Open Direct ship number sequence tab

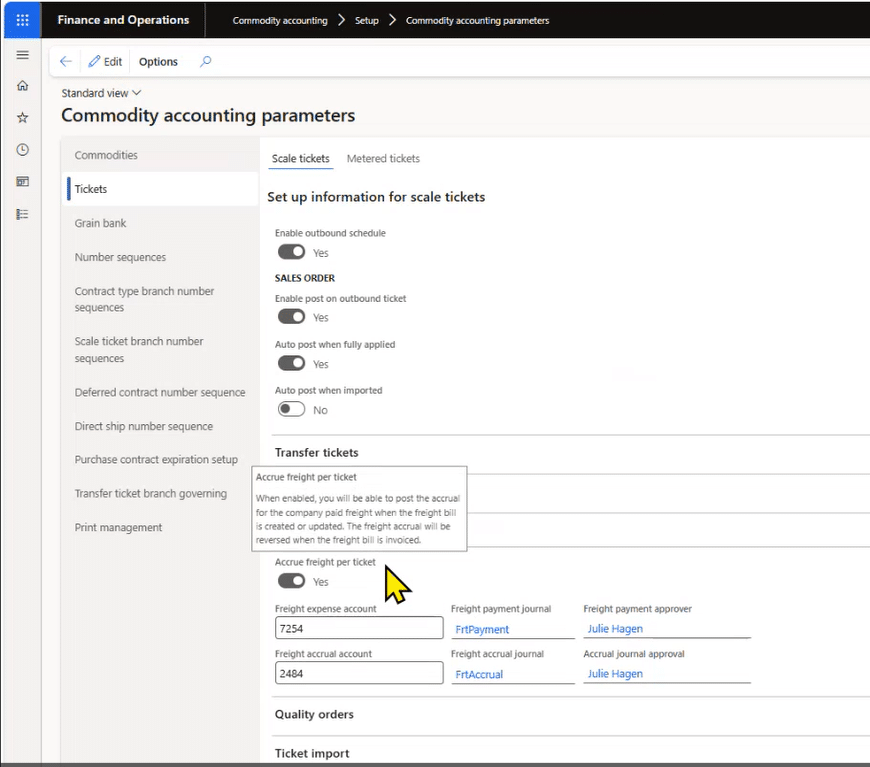160,426
